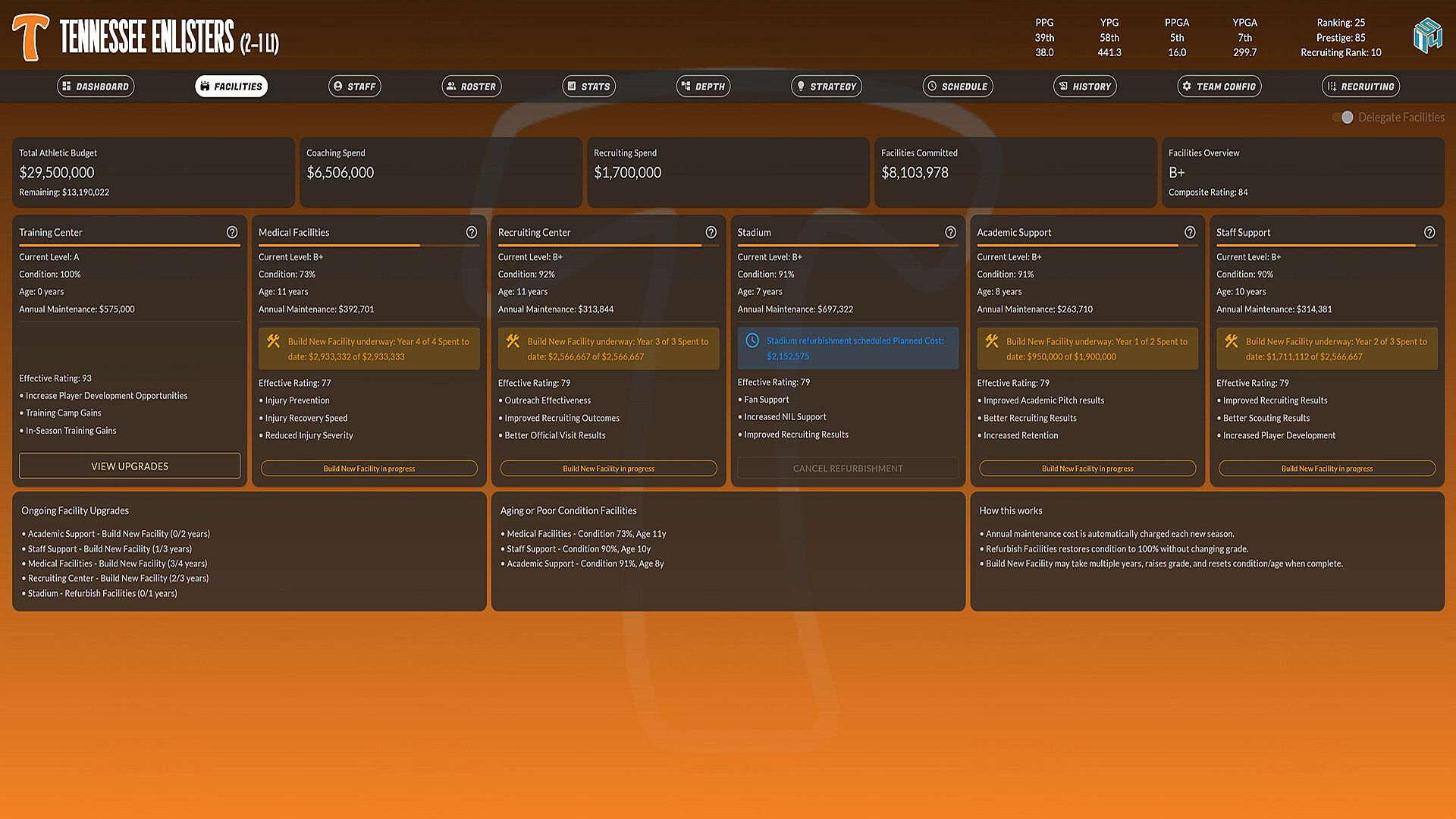Open Staff Support help question icon
Screen dimensions: 1456x819
[x=1429, y=232]
